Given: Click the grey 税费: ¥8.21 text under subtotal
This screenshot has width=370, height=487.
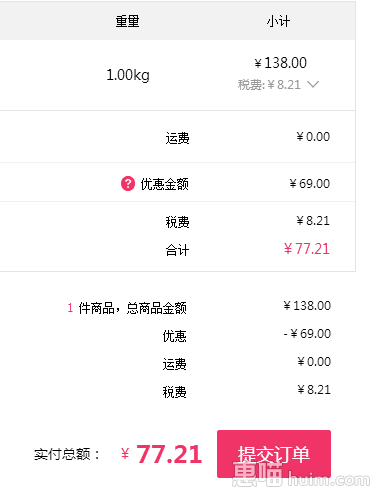Looking at the screenshot, I should [269, 85].
